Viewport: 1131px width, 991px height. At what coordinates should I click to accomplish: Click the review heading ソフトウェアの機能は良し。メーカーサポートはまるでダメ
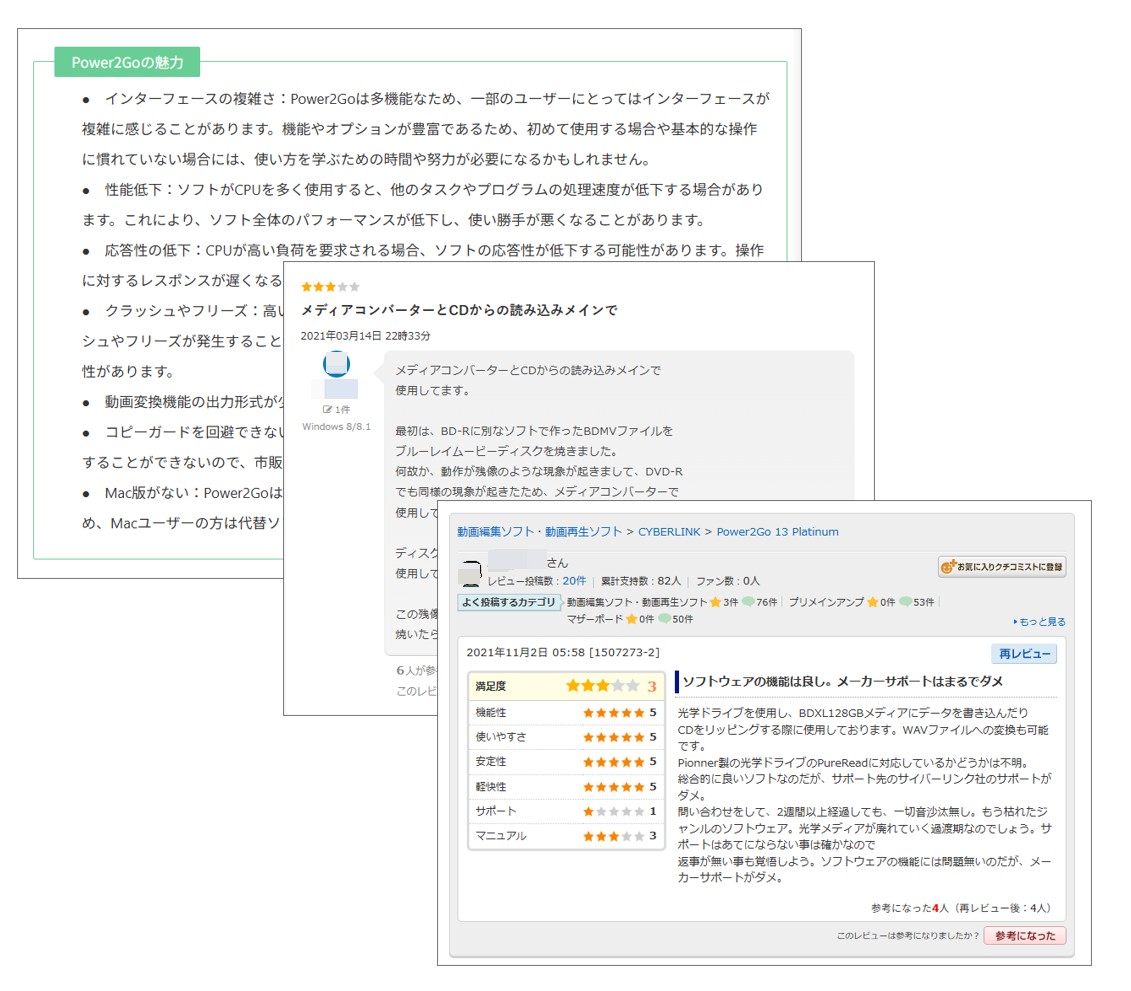point(842,682)
